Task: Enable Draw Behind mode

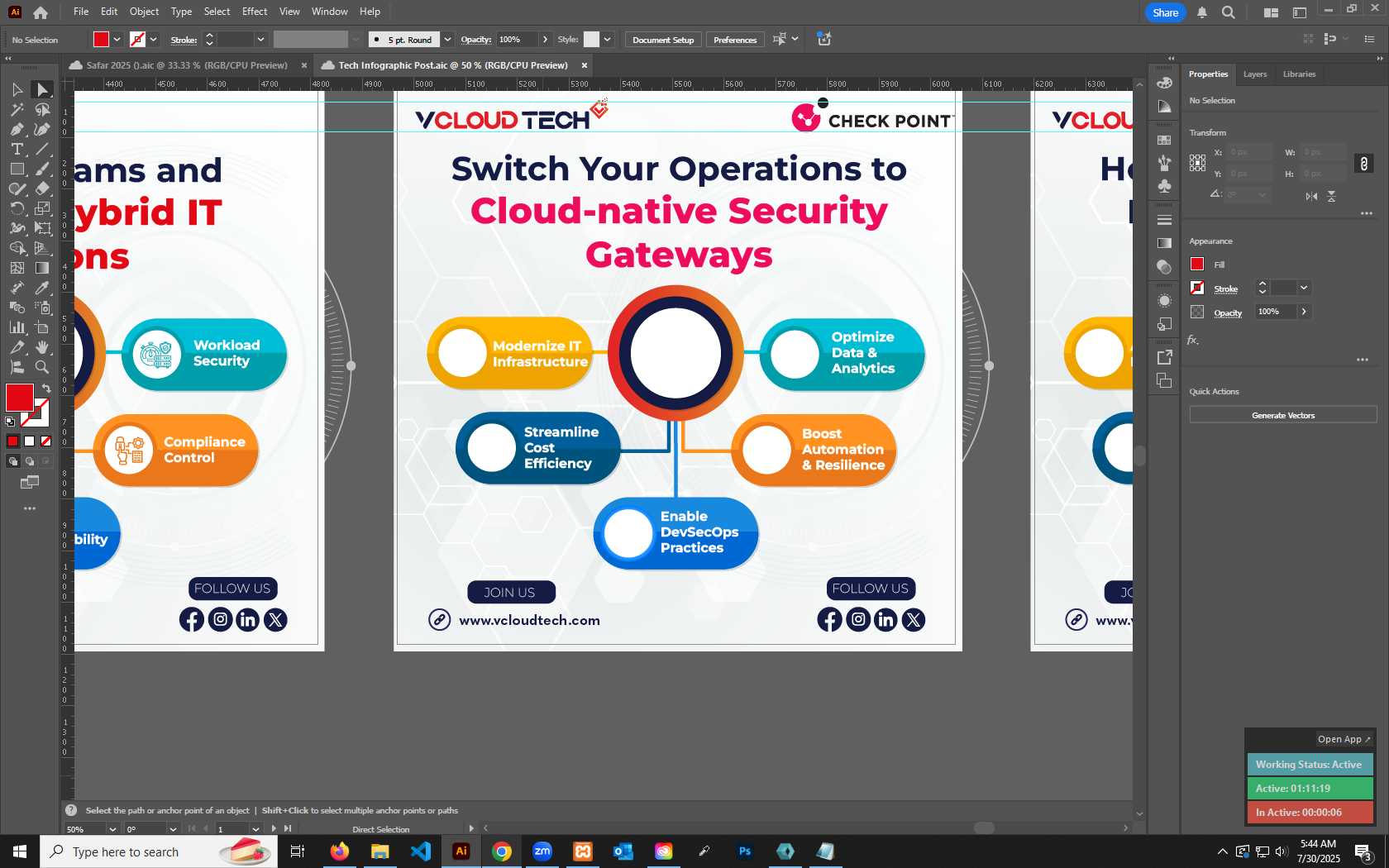Action: point(29,461)
